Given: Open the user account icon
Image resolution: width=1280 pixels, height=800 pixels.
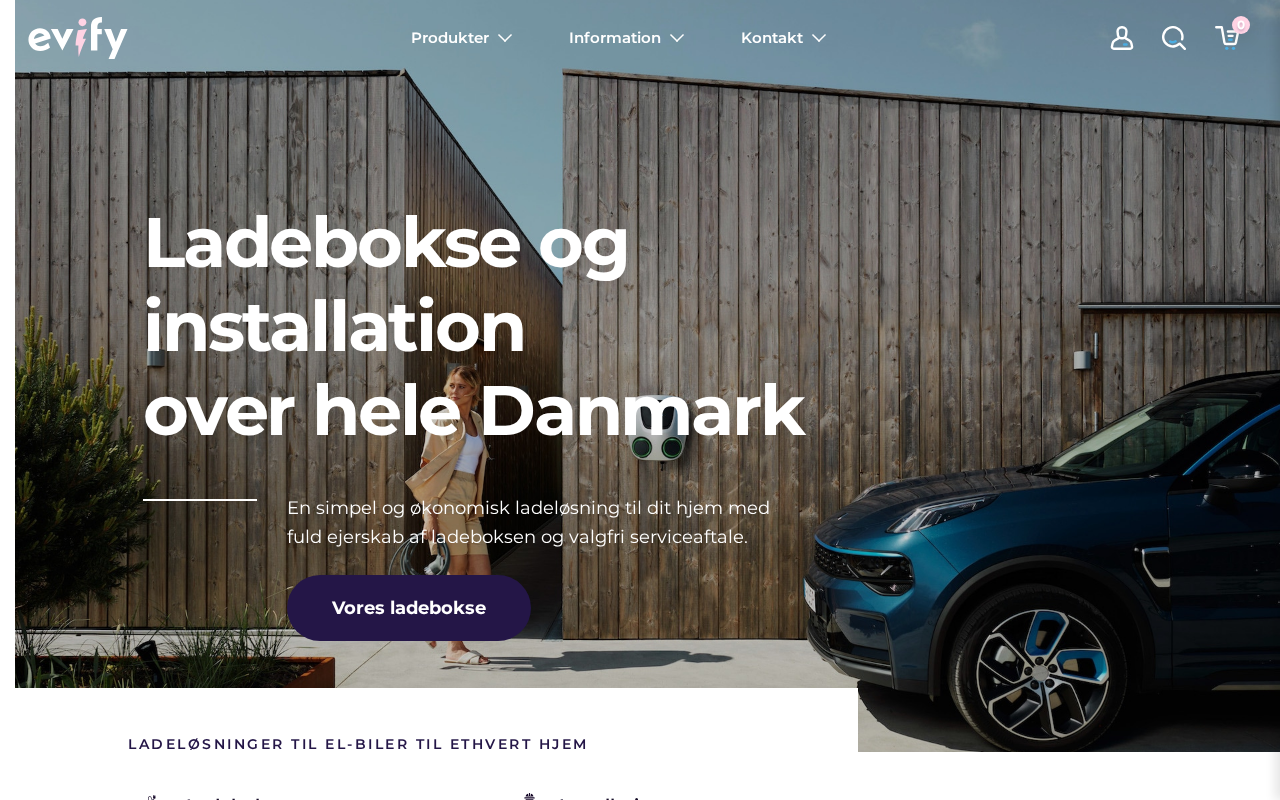Looking at the screenshot, I should coord(1122,38).
